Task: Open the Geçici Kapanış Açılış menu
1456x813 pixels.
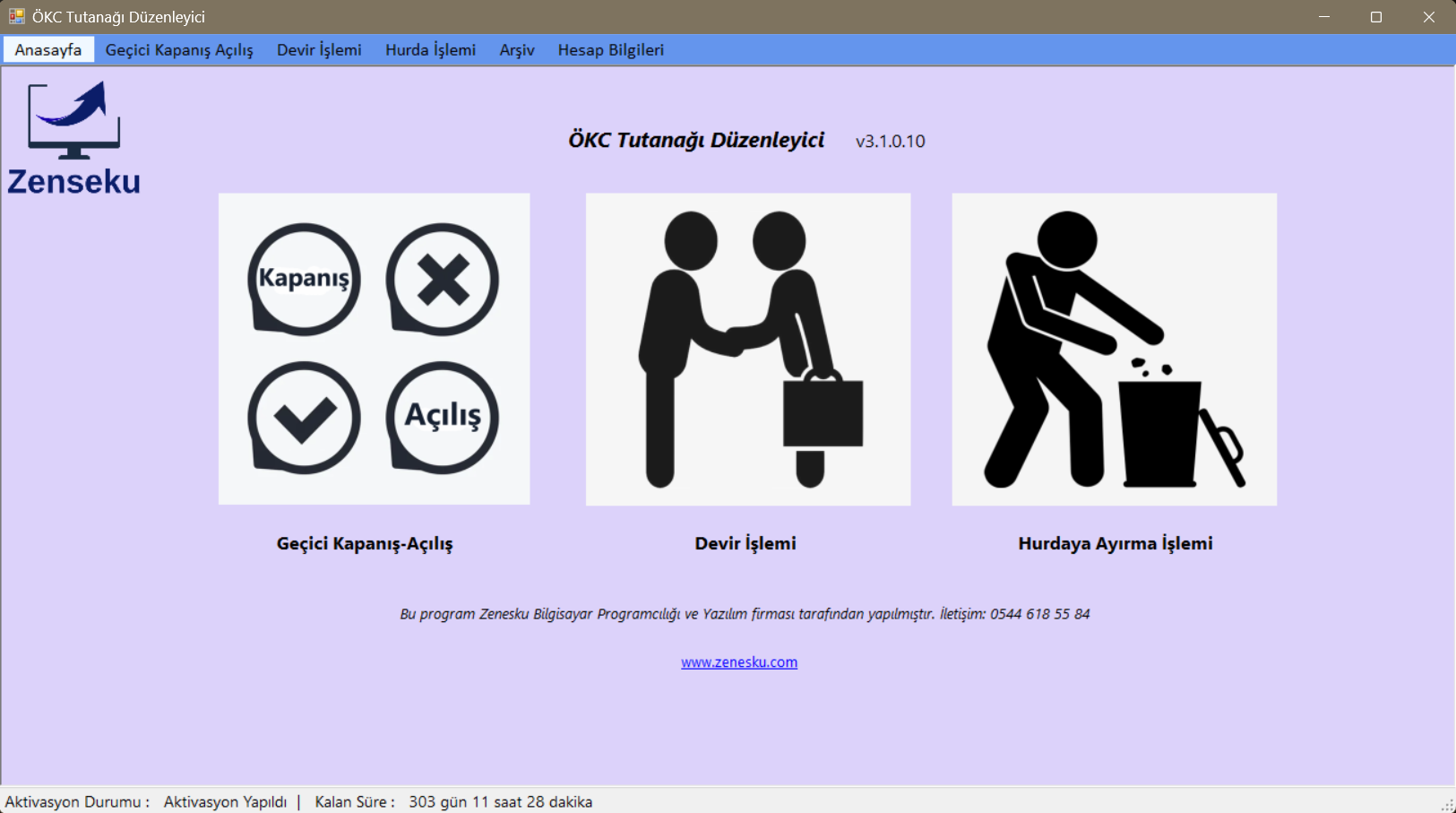Action: pyautogui.click(x=179, y=50)
